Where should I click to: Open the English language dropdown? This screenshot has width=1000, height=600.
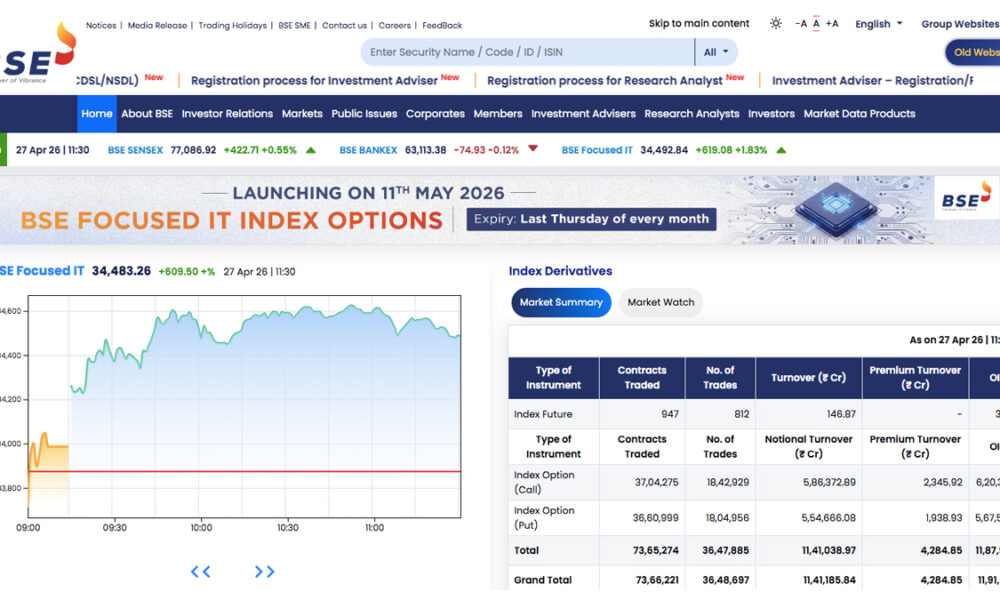point(878,24)
